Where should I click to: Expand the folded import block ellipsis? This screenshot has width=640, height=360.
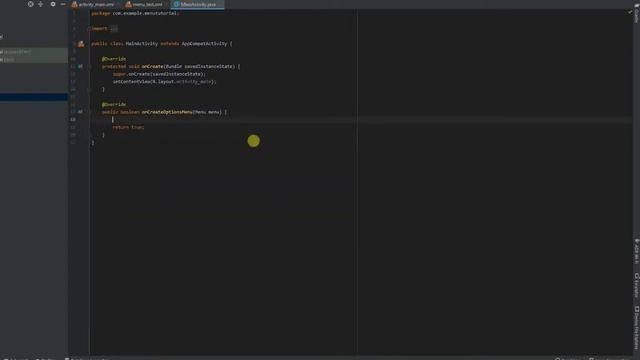(114, 29)
